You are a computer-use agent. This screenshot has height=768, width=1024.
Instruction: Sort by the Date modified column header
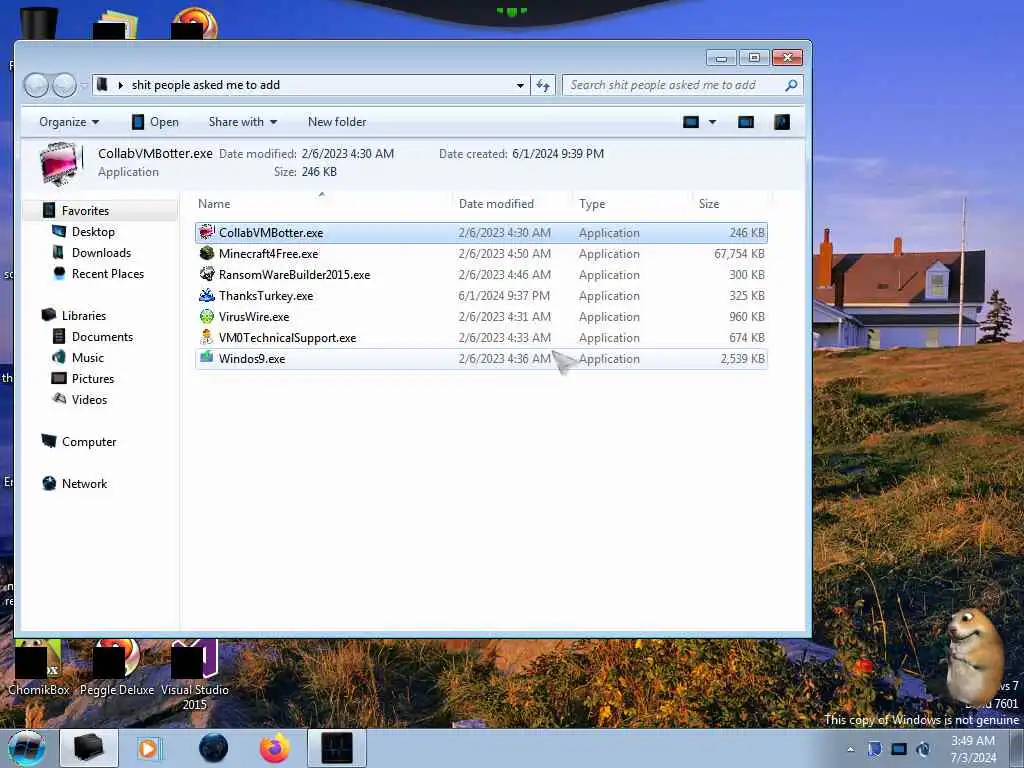[x=496, y=204]
